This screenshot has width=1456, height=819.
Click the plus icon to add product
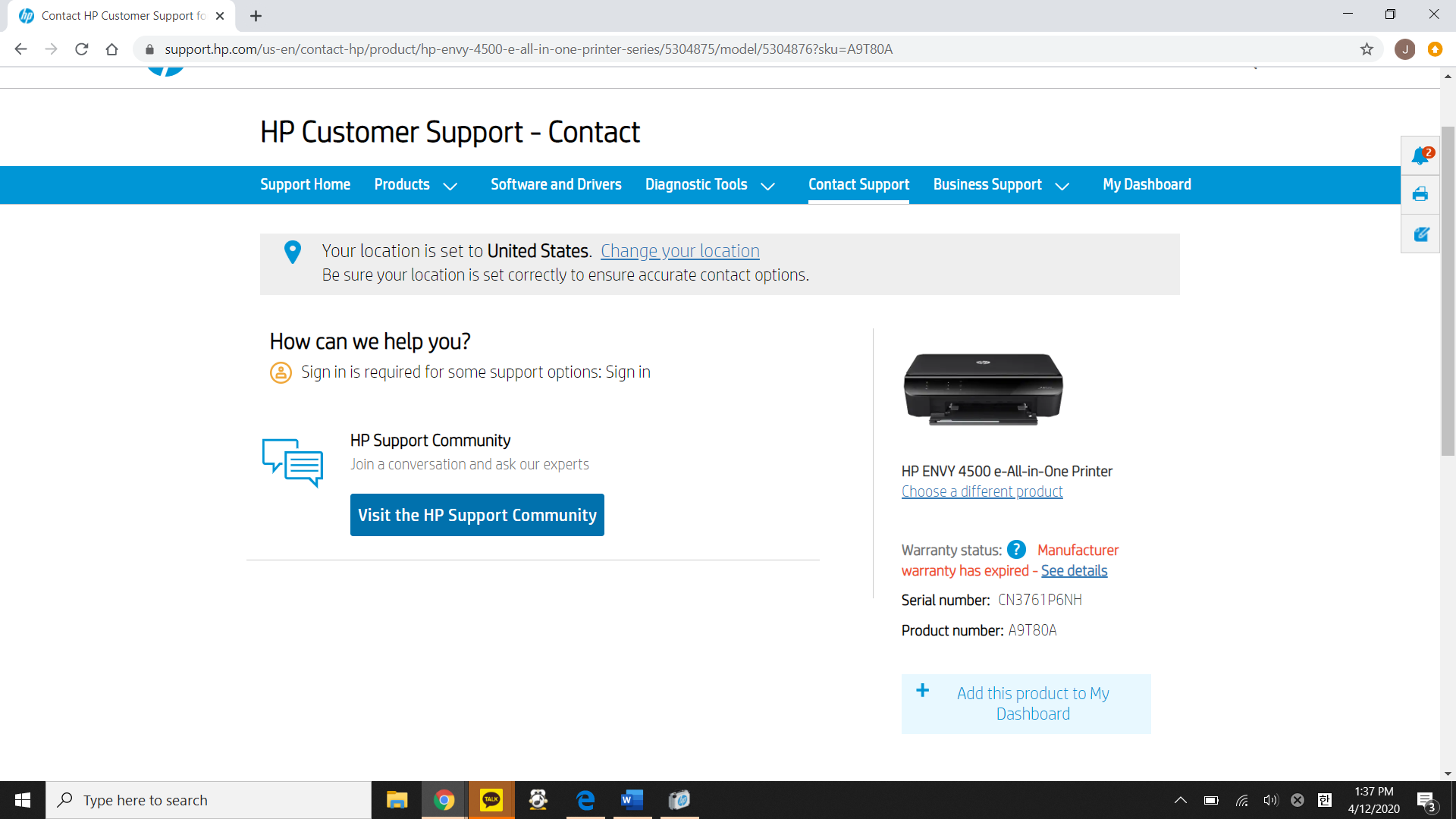(x=922, y=690)
